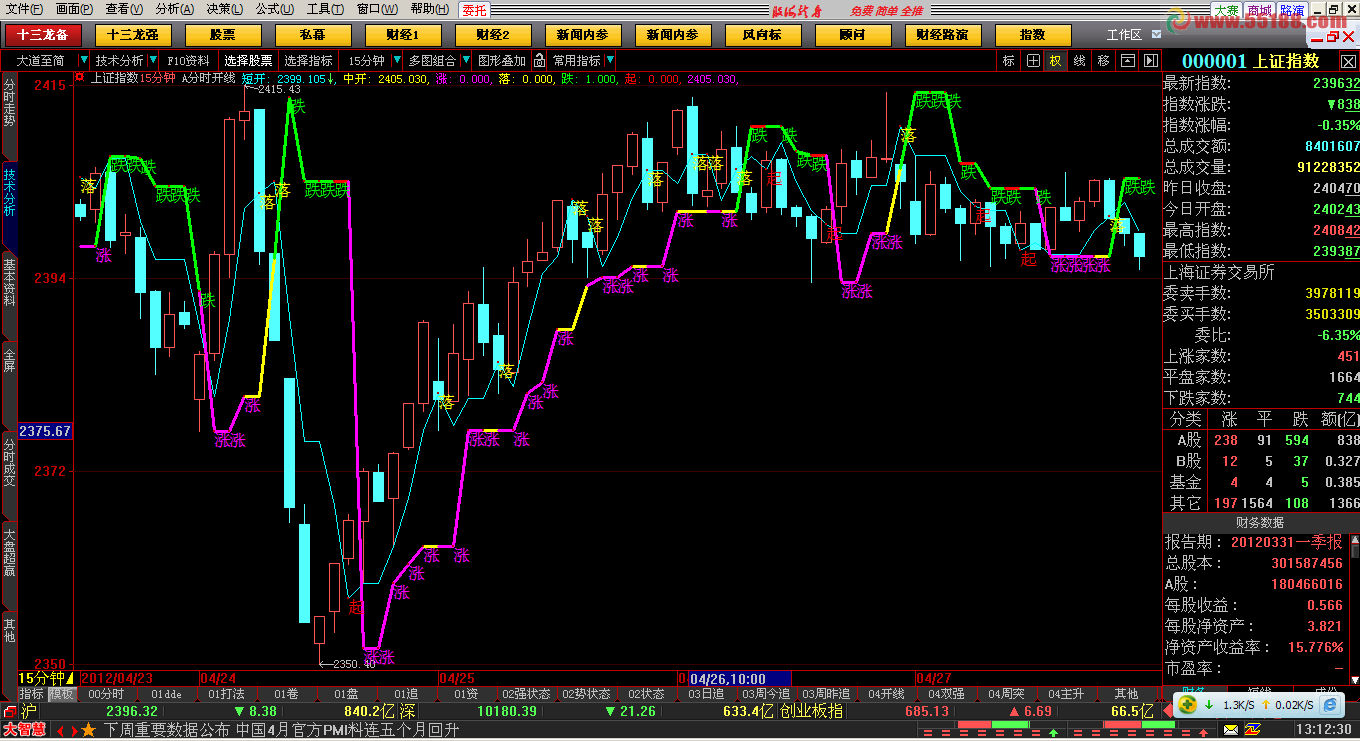This screenshot has height=741, width=1360.
Task: Click the grid crosshair chart icon
Action: pyautogui.click(x=1032, y=60)
